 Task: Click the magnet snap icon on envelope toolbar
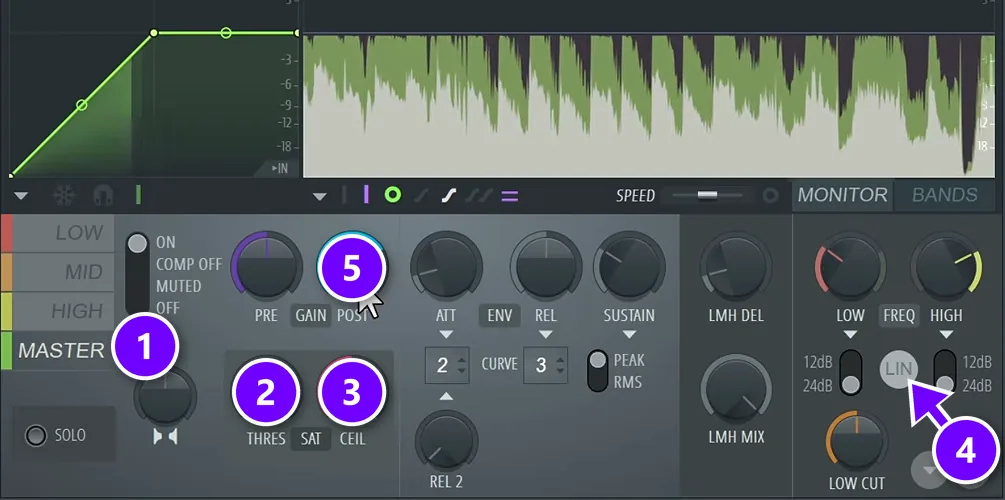point(103,196)
